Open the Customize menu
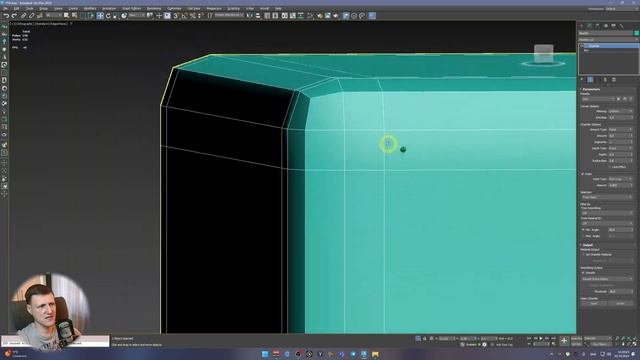The width and height of the screenshot is (640, 360). pyautogui.click(x=174, y=8)
